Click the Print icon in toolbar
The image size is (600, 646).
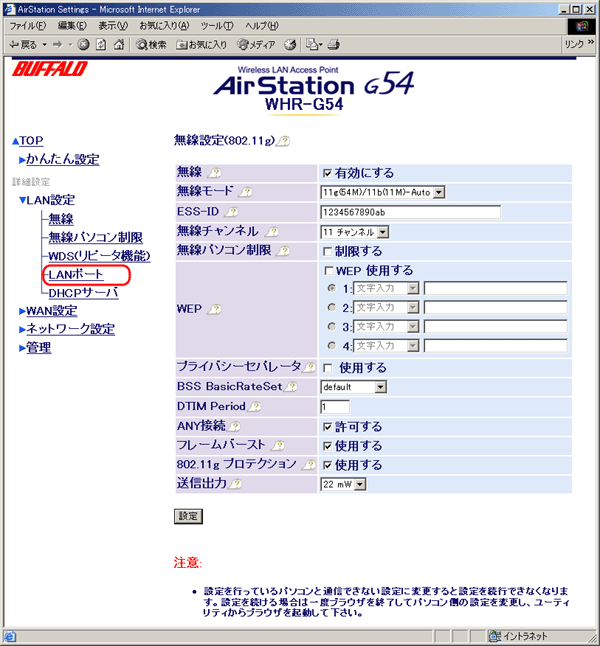333,44
